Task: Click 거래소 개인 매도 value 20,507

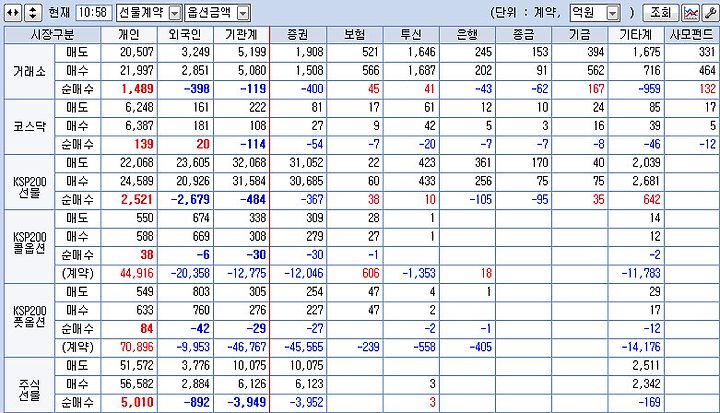Action: point(136,52)
